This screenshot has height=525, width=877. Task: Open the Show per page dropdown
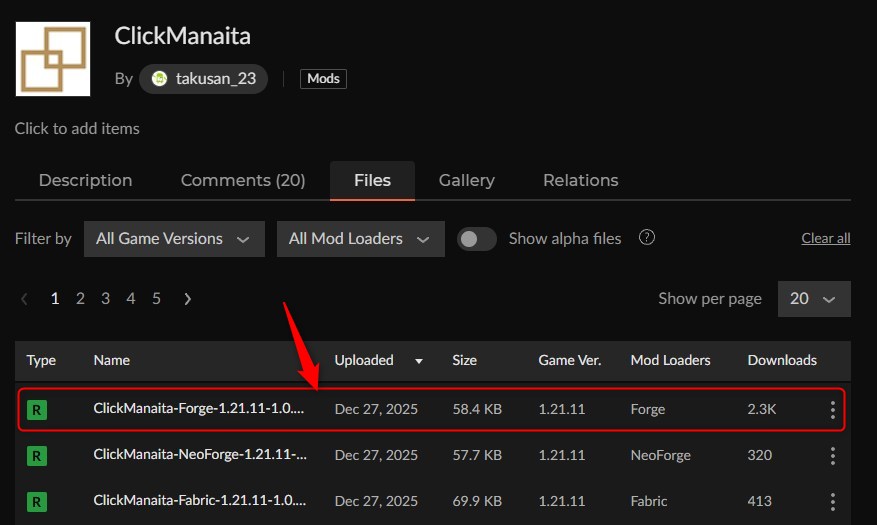[x=814, y=299]
